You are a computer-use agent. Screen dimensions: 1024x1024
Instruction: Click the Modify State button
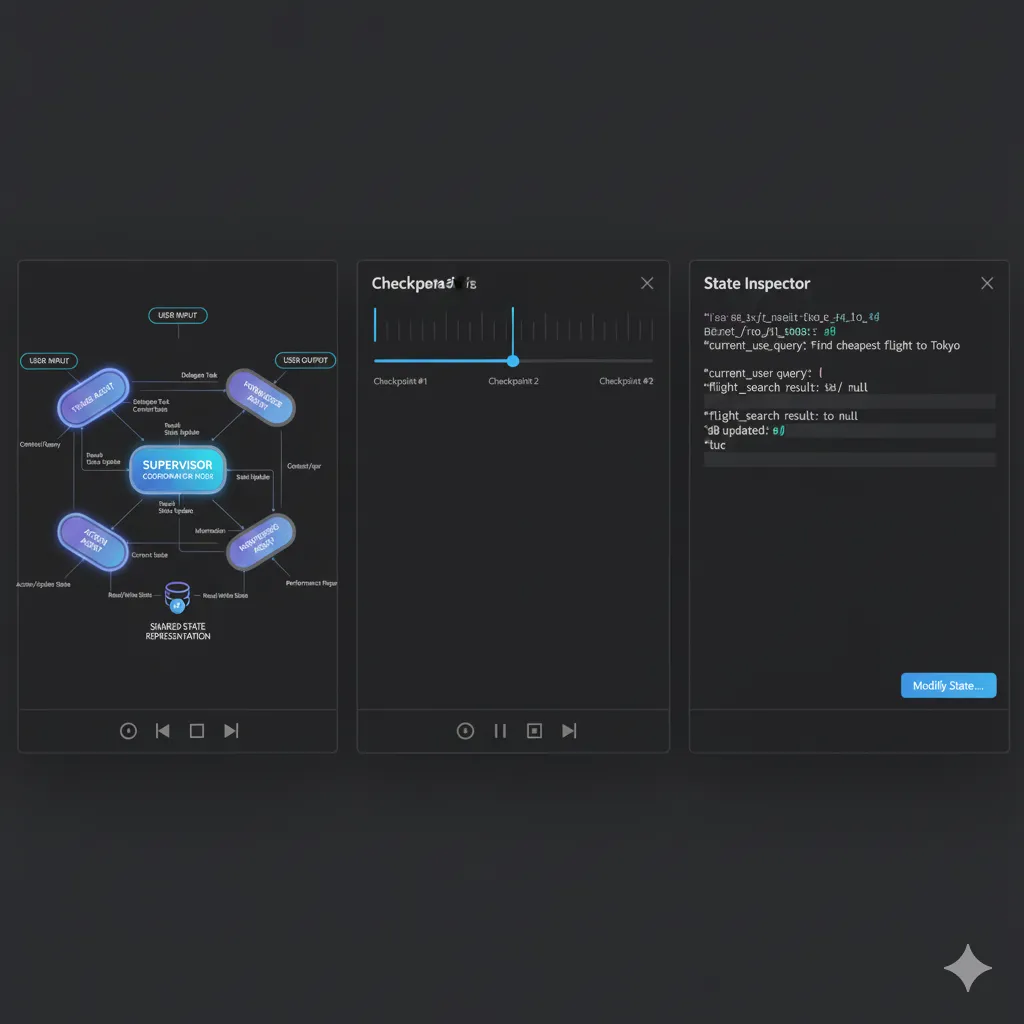click(x=948, y=686)
